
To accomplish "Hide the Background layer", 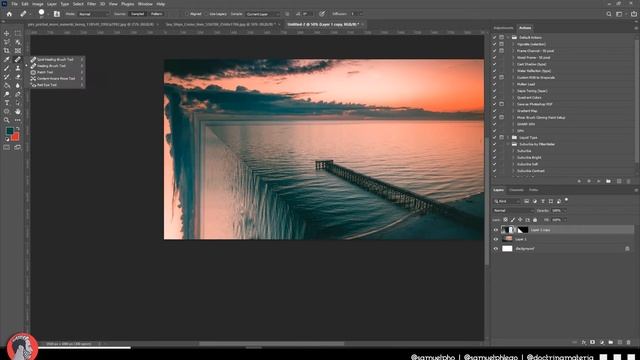I will pyautogui.click(x=496, y=249).
